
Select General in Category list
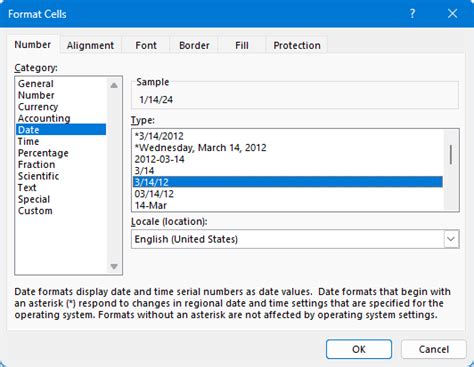(x=61, y=84)
